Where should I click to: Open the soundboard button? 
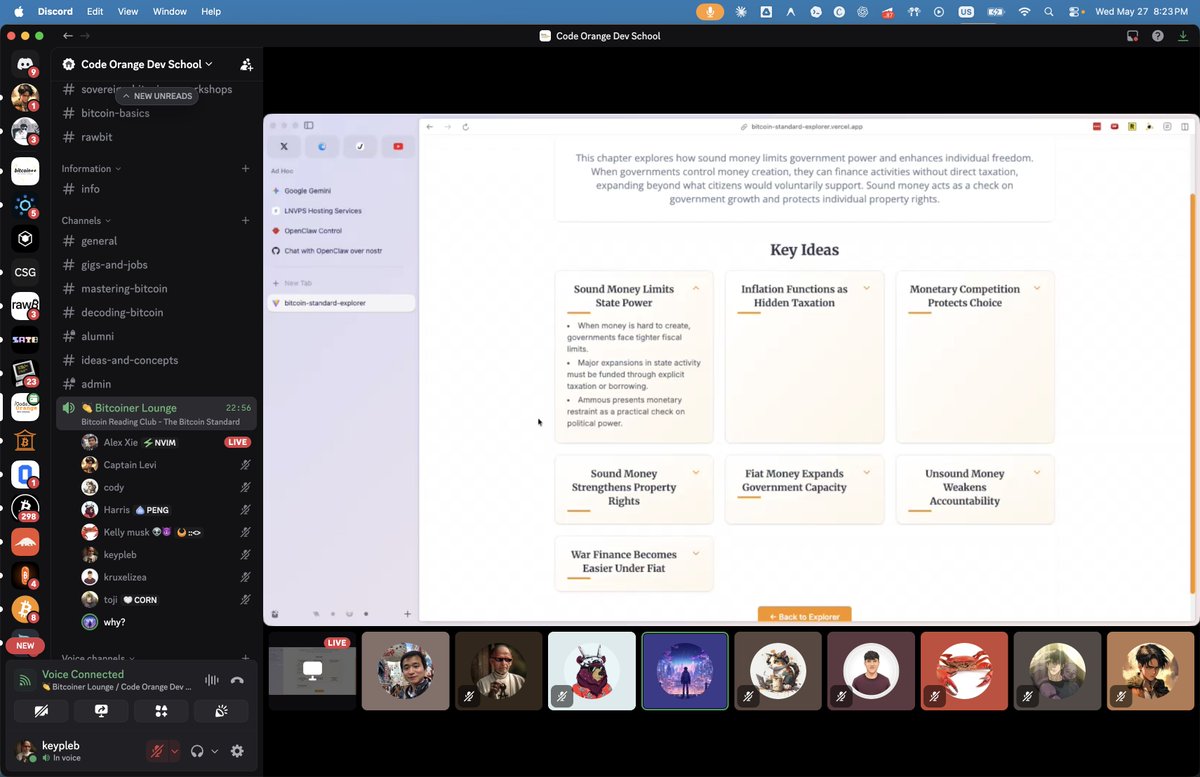click(220, 710)
